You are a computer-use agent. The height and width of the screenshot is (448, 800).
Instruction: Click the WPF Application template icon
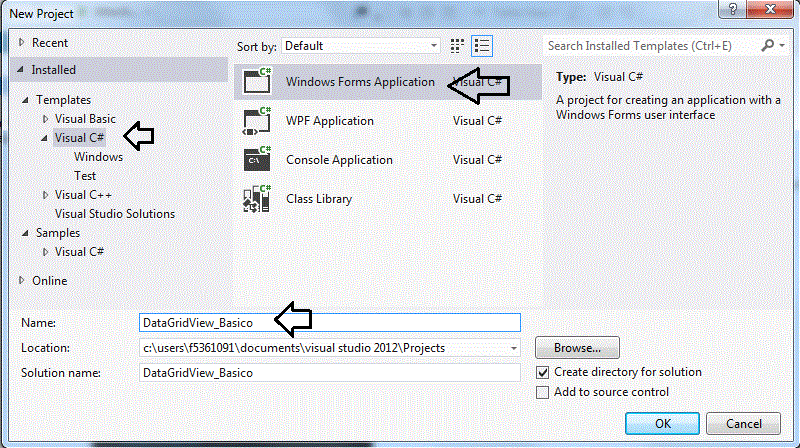point(257,120)
